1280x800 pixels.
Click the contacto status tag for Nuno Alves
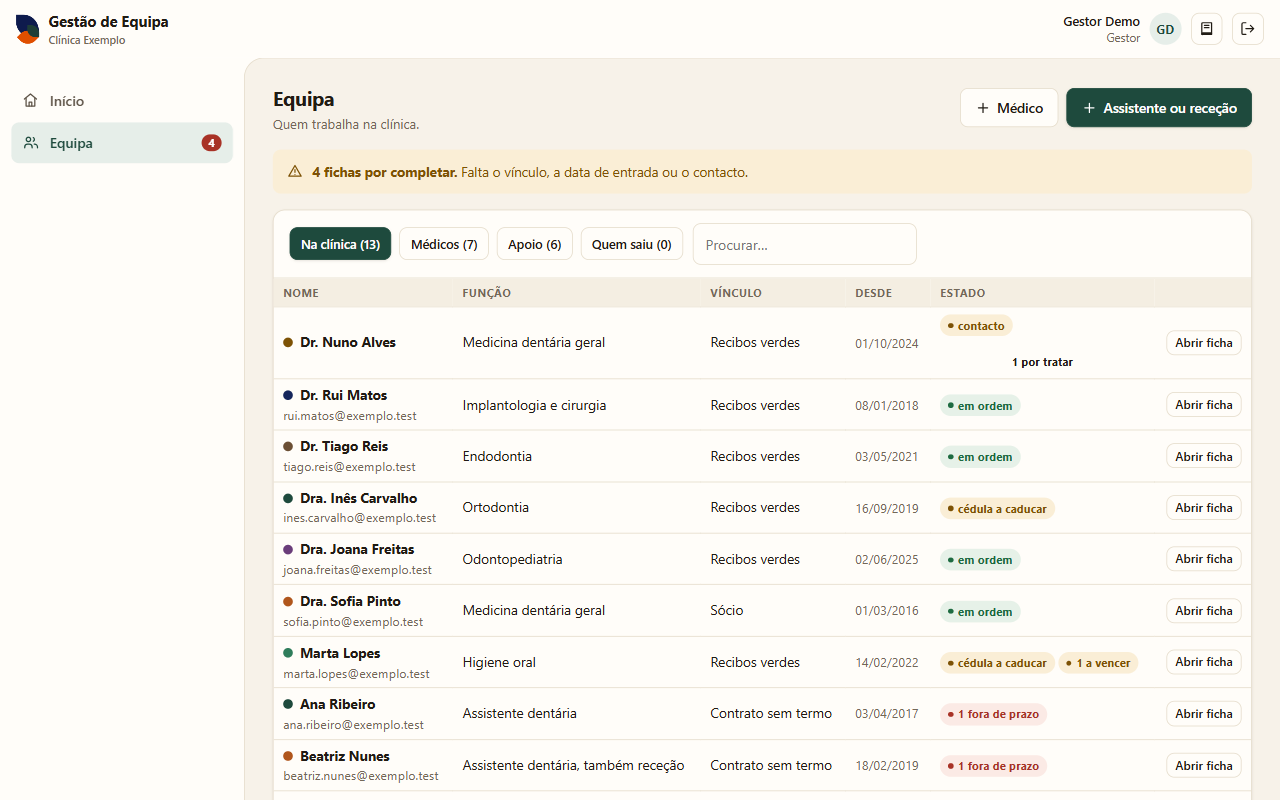click(976, 326)
